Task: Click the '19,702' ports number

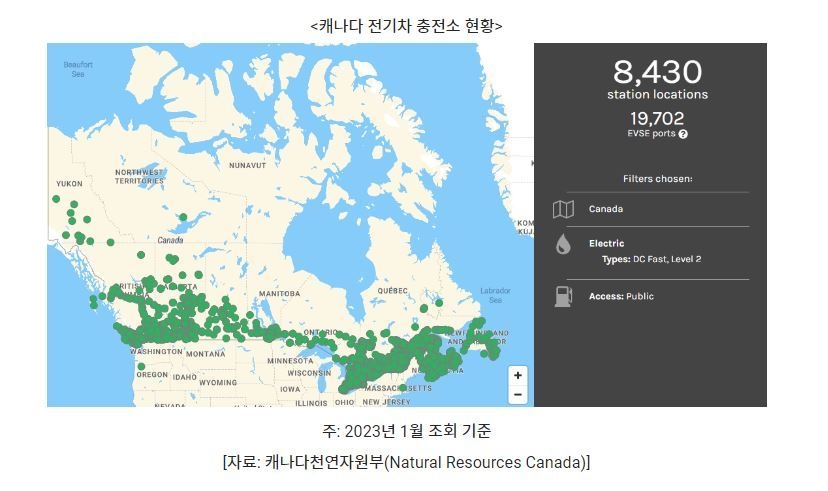Action: pyautogui.click(x=657, y=118)
